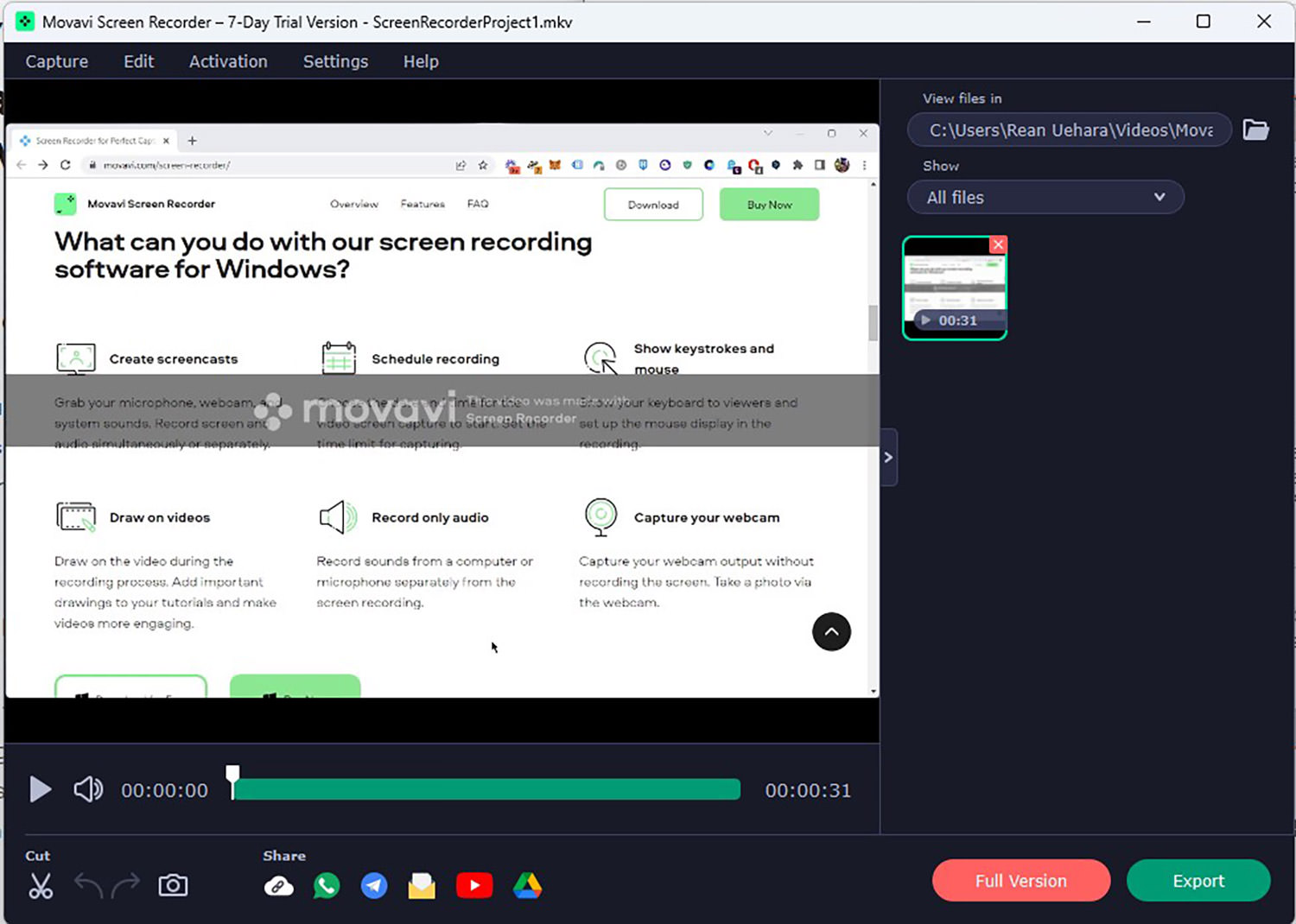Click browser reload icon in recording
This screenshot has width=1296, height=924.
65,165
